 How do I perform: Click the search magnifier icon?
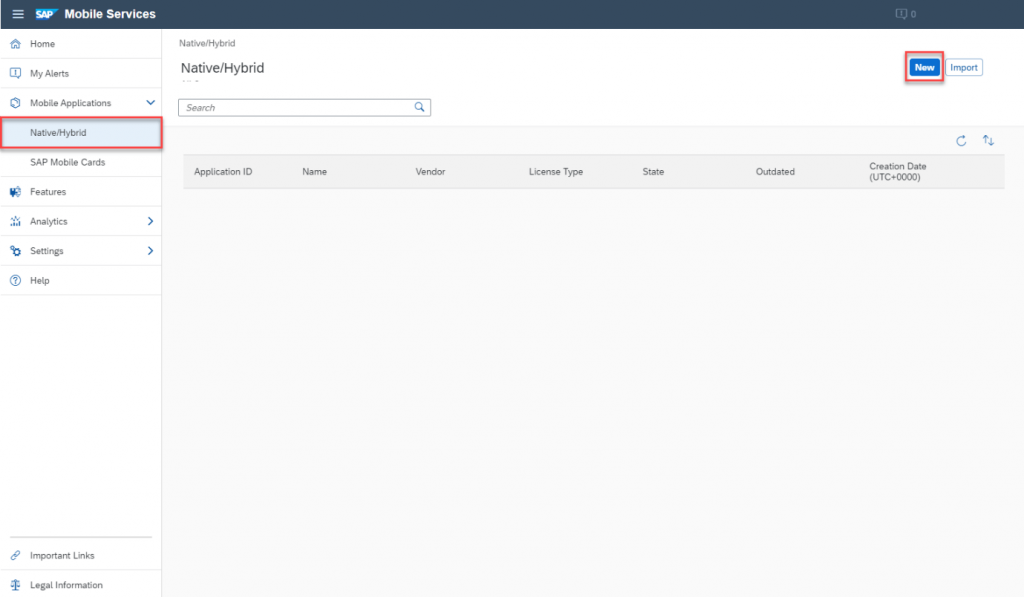pyautogui.click(x=419, y=107)
